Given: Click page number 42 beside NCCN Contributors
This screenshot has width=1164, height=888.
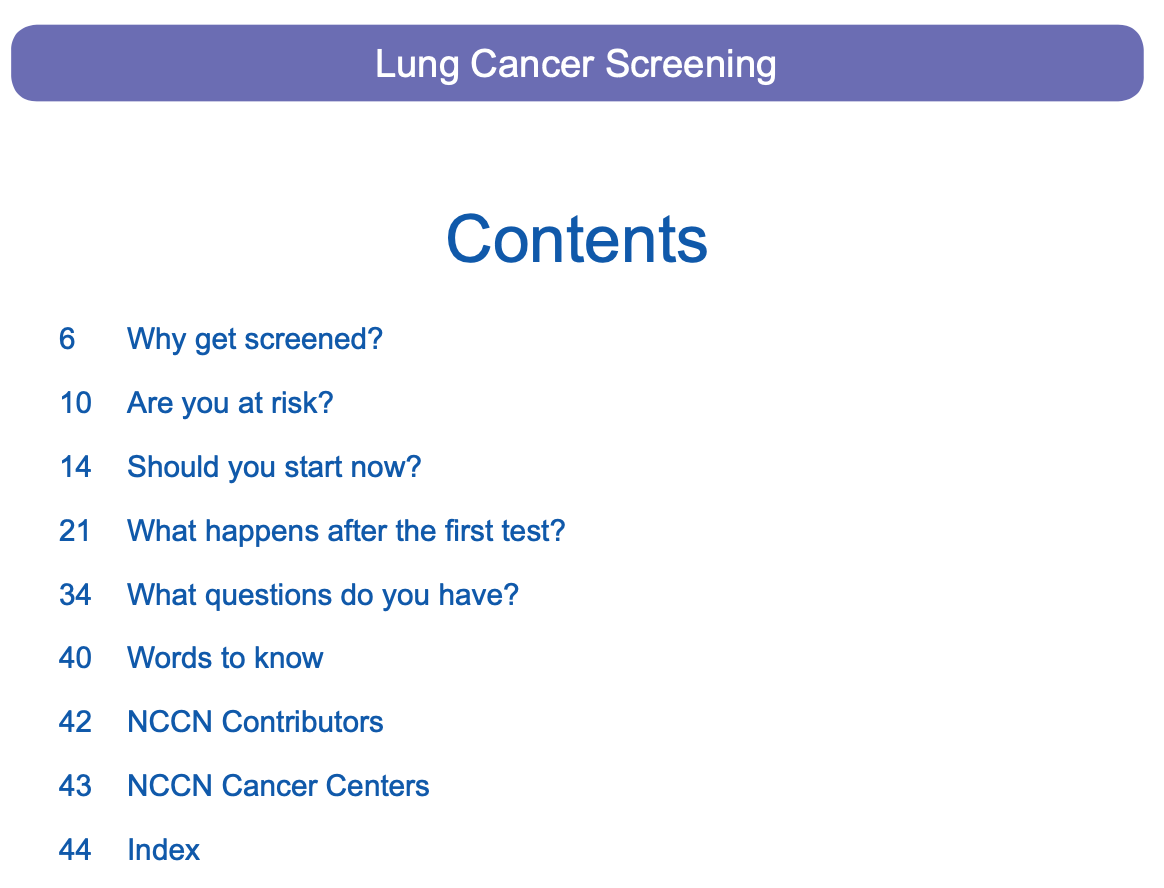Looking at the screenshot, I should [x=75, y=722].
